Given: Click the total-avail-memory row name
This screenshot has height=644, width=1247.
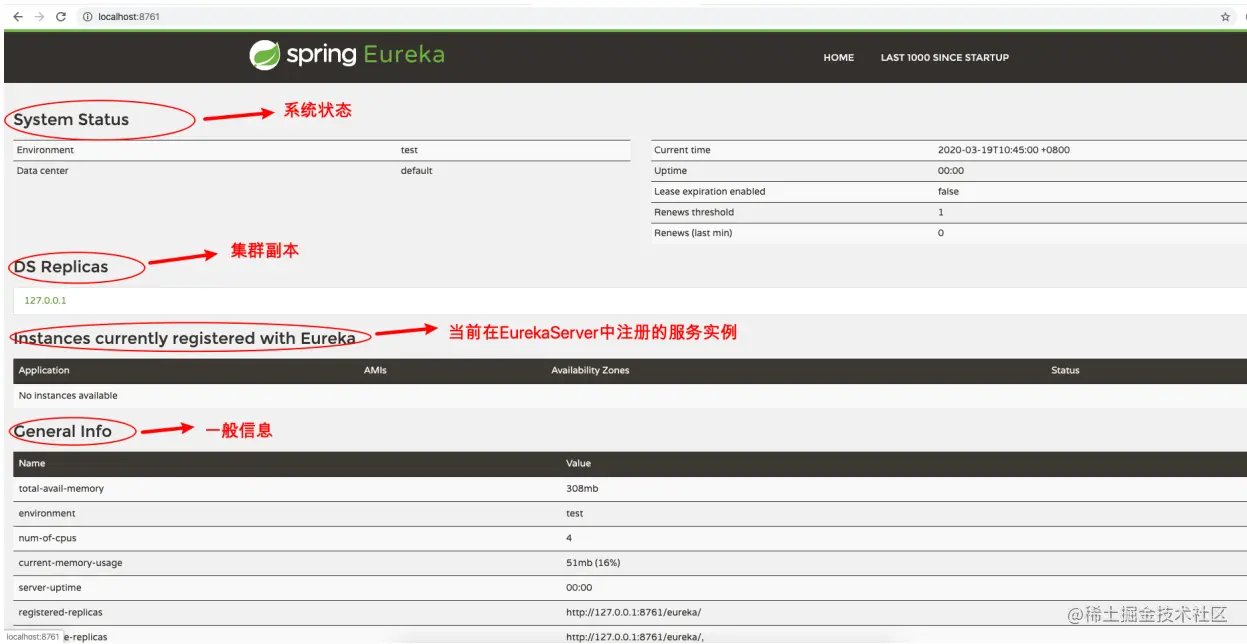Looking at the screenshot, I should click(61, 489).
